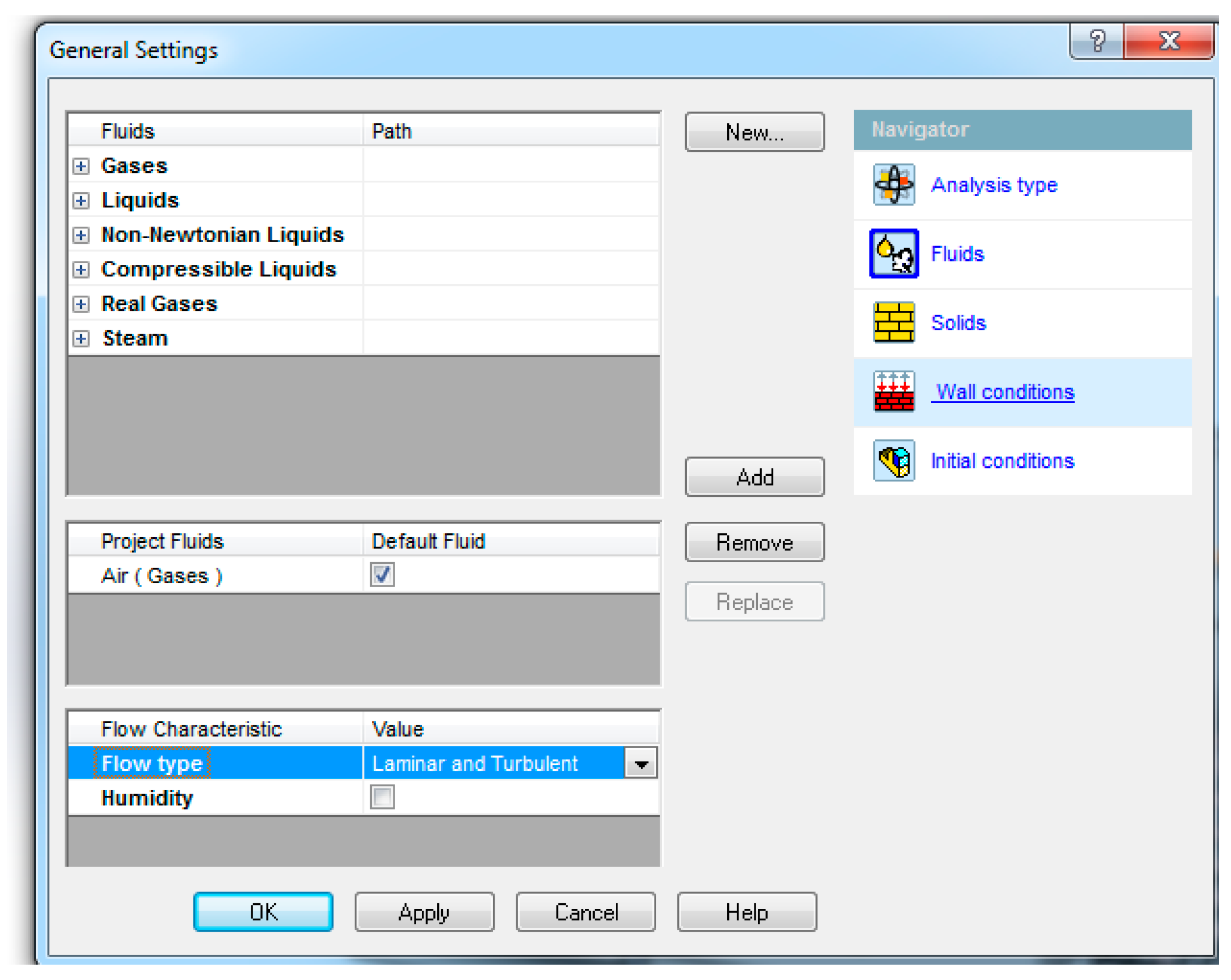Expand the Gases fluid category

pos(81,166)
